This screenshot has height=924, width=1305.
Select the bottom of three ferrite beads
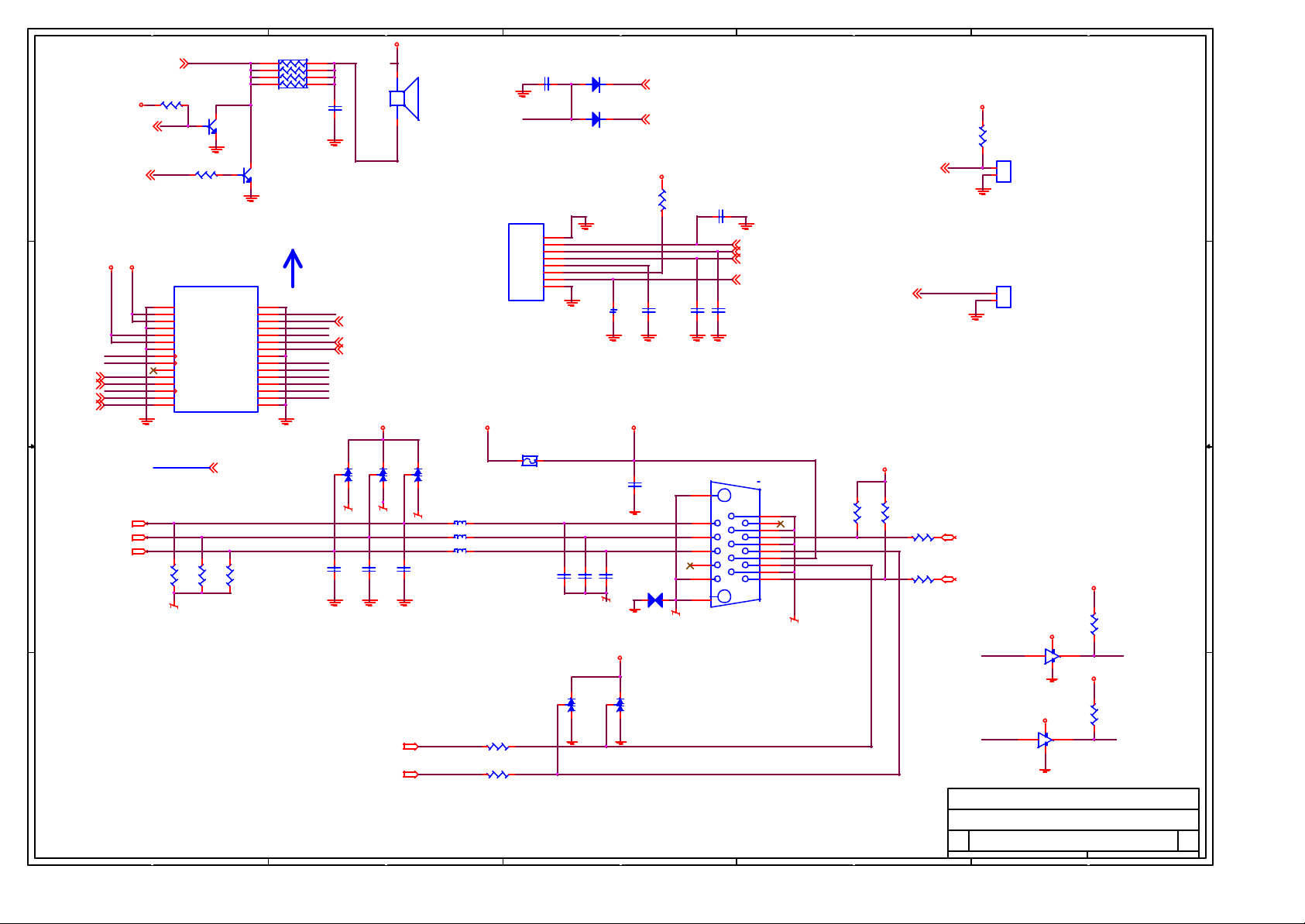[x=460, y=551]
